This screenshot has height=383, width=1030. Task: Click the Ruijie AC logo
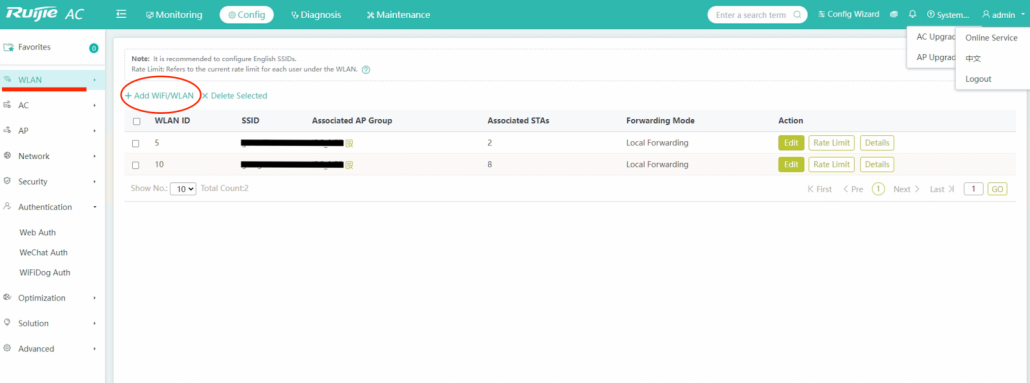coord(45,14)
